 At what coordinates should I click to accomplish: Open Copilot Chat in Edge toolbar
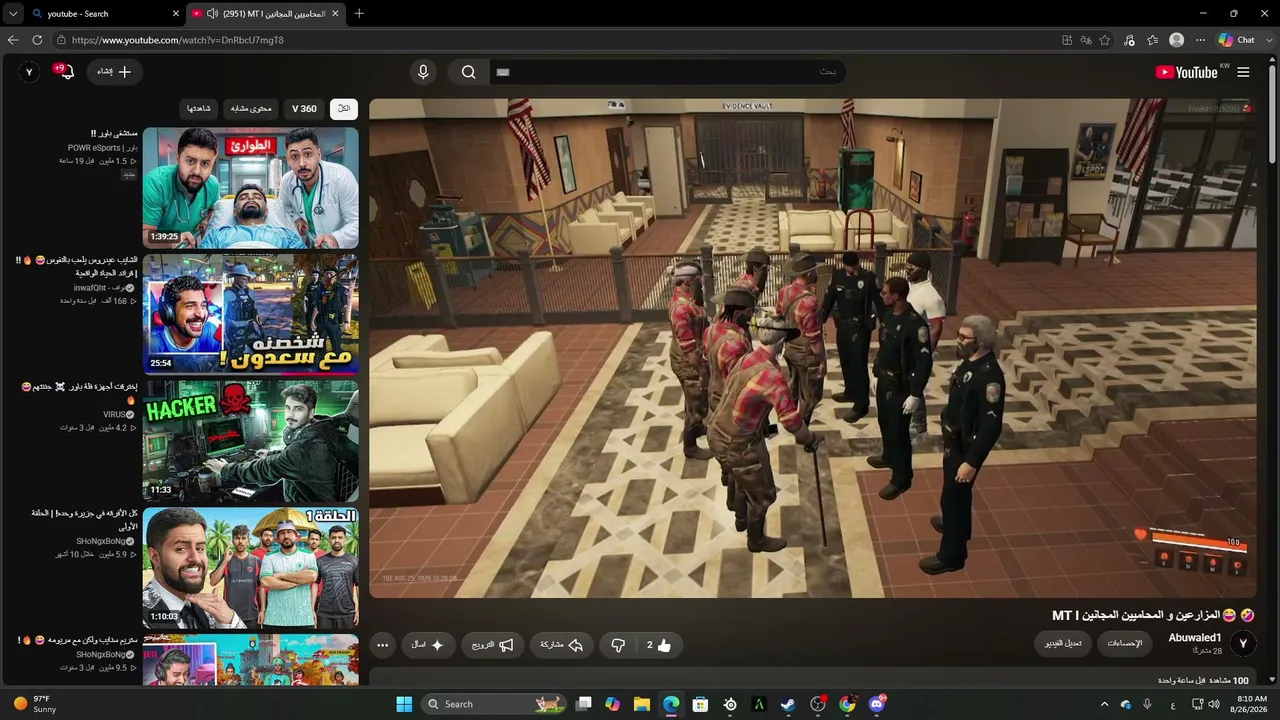pos(1237,40)
